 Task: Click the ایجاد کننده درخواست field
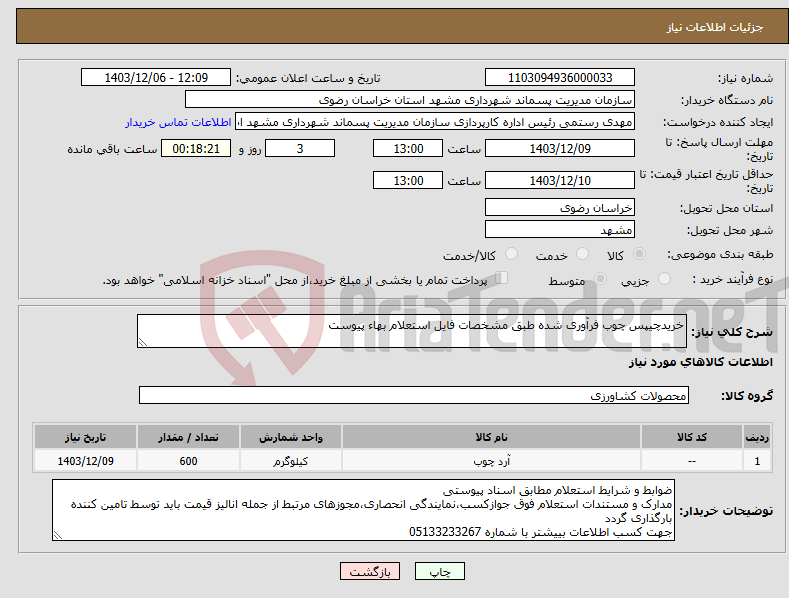435,122
